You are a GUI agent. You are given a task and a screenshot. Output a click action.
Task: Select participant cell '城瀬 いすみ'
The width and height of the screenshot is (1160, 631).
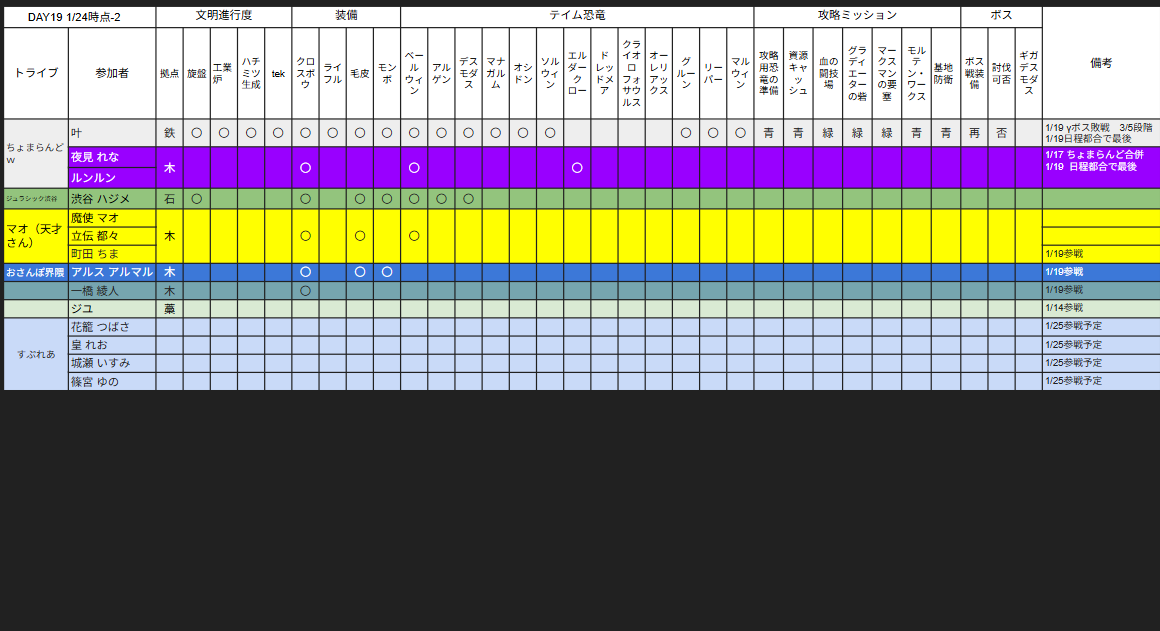point(112,363)
